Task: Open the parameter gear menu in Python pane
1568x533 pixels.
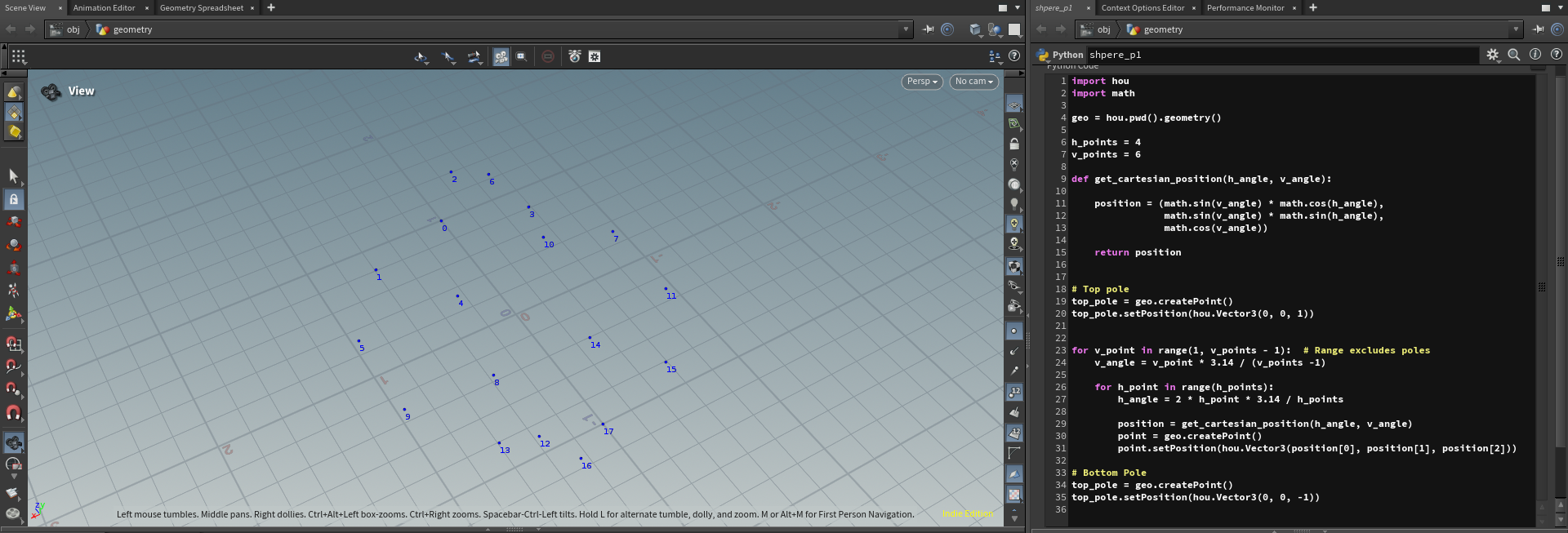Action: pos(1492,55)
